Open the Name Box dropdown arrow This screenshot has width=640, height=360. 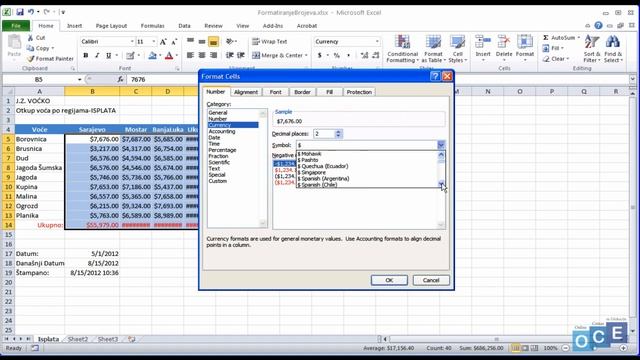point(80,79)
